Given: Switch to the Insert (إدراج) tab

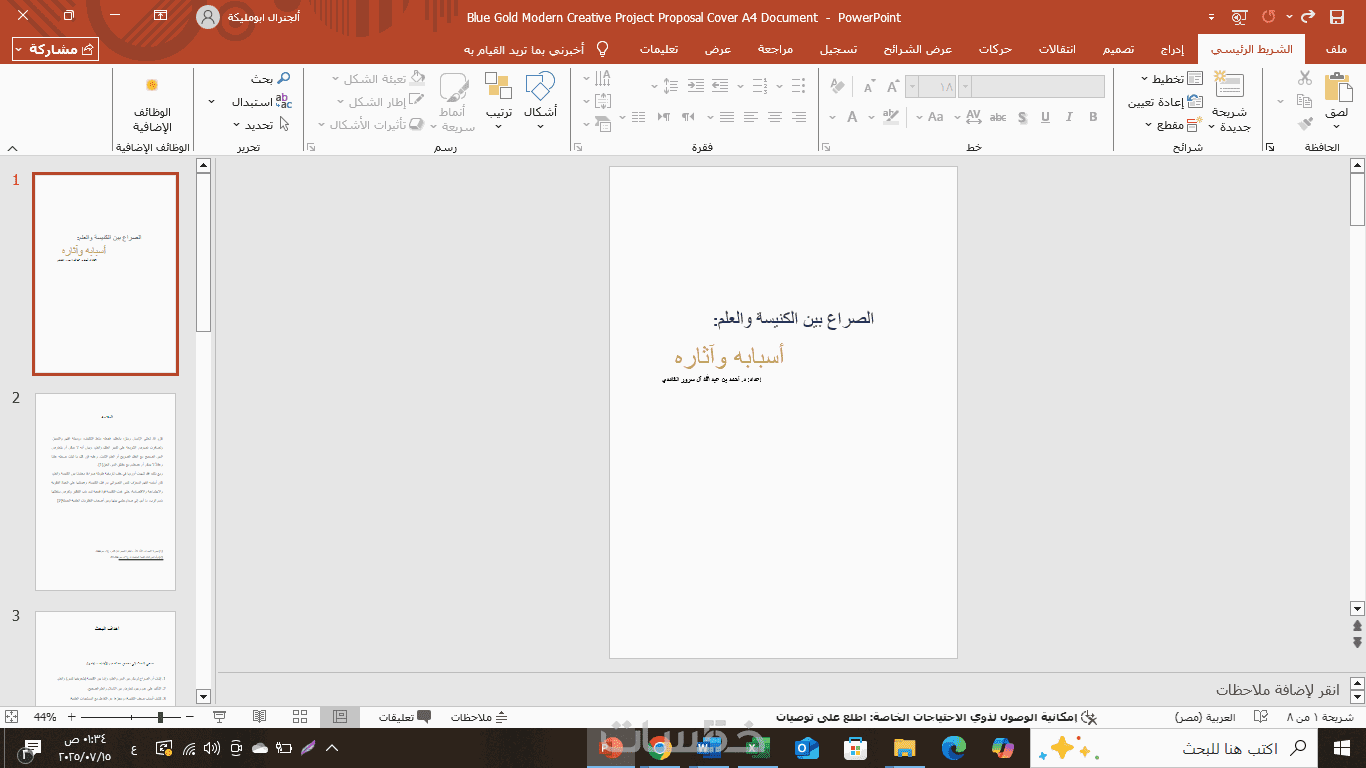Looking at the screenshot, I should (1173, 49).
